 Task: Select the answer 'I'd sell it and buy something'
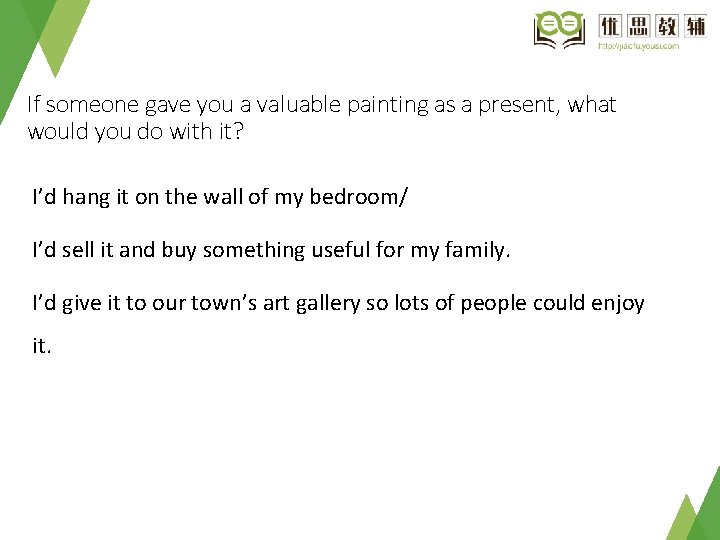point(271,251)
